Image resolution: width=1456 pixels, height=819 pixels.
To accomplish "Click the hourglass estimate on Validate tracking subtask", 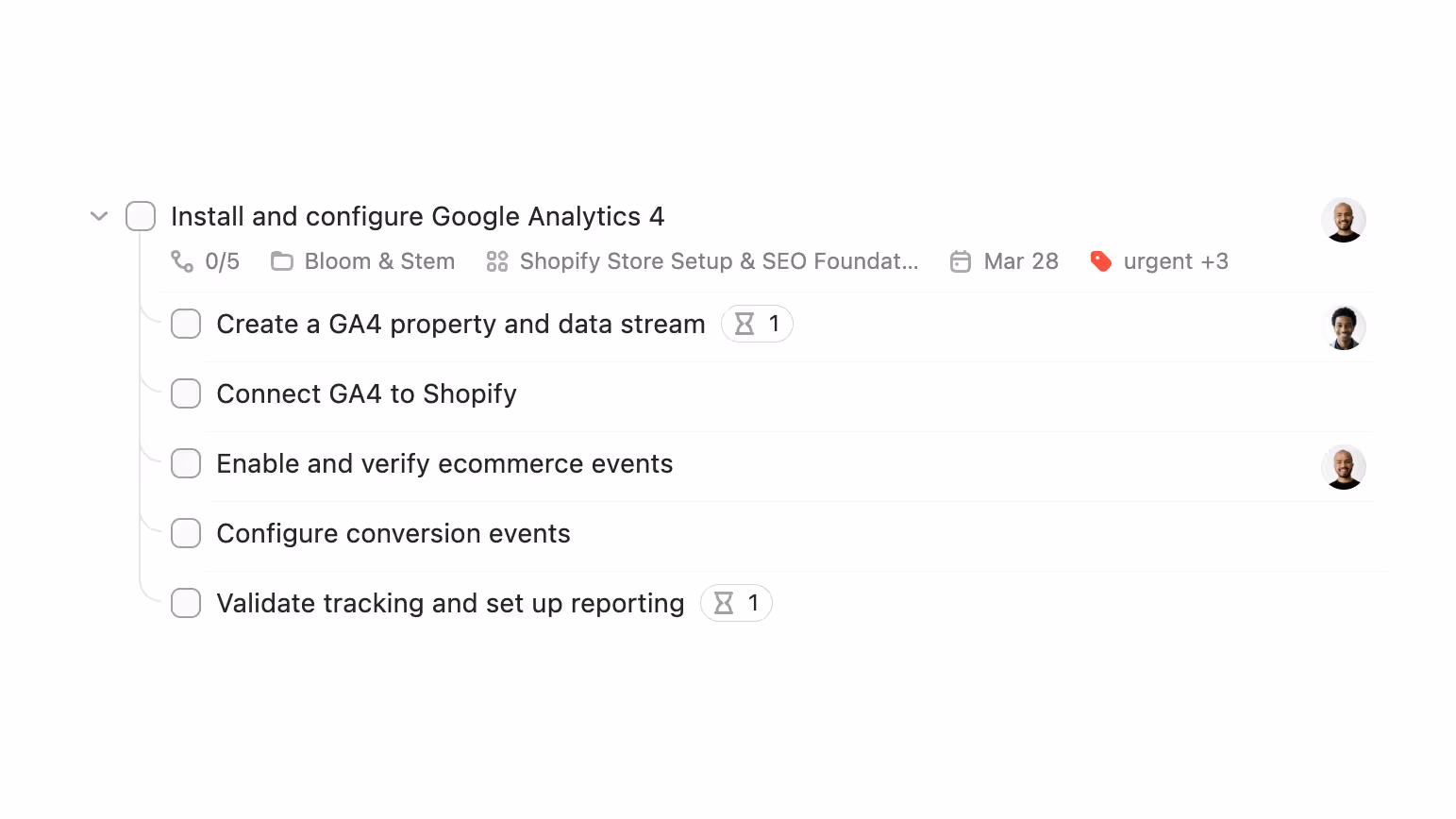I will (736, 603).
